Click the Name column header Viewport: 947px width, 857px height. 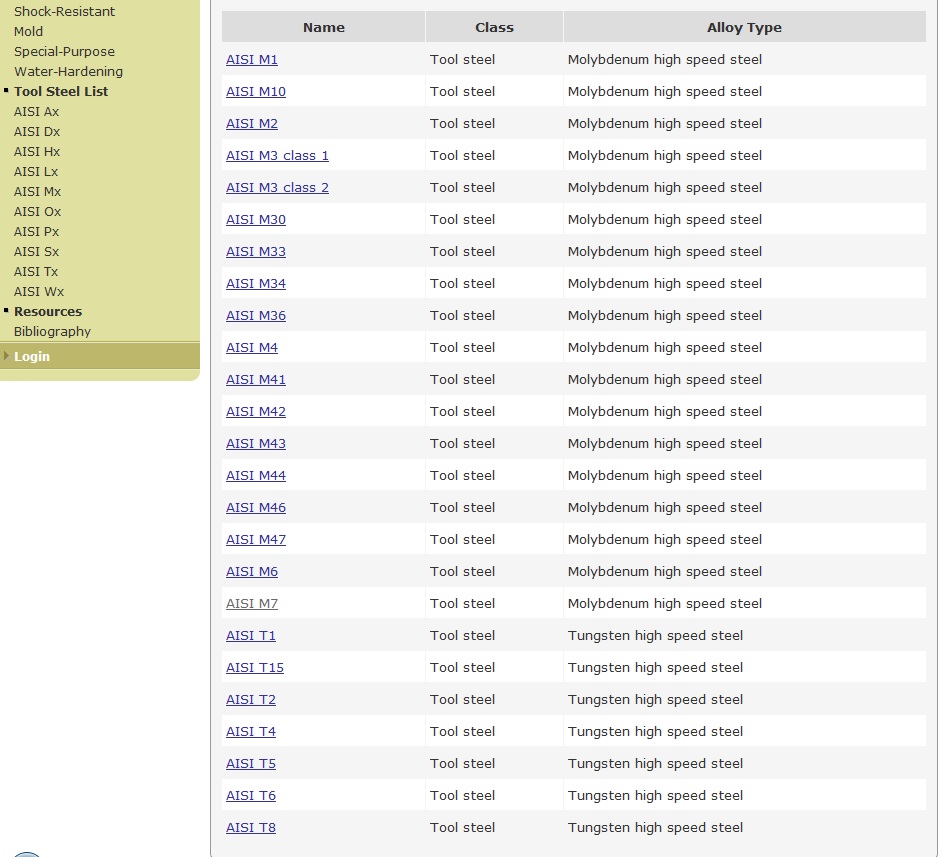click(x=324, y=28)
